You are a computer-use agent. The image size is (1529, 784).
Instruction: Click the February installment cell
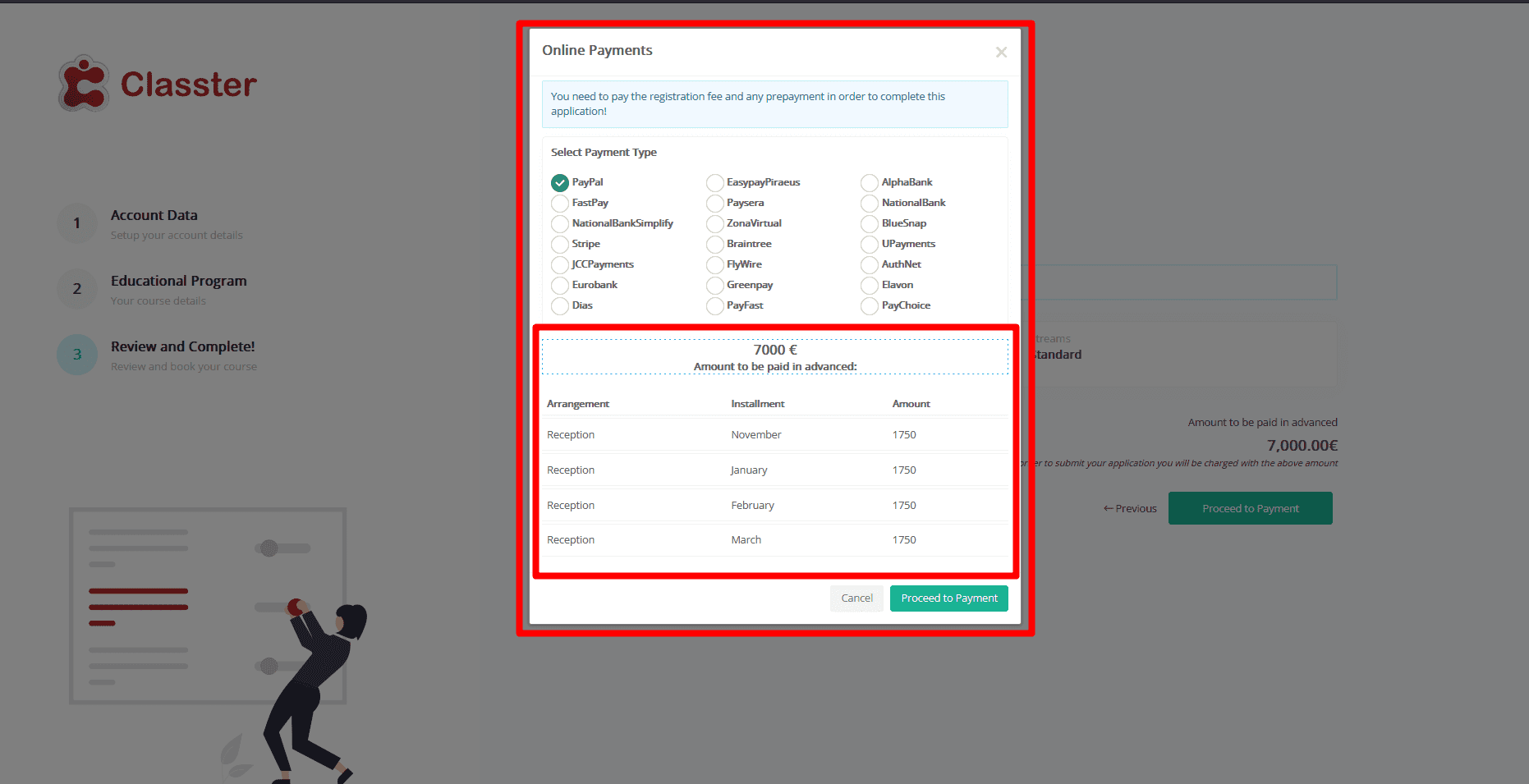[x=753, y=506]
